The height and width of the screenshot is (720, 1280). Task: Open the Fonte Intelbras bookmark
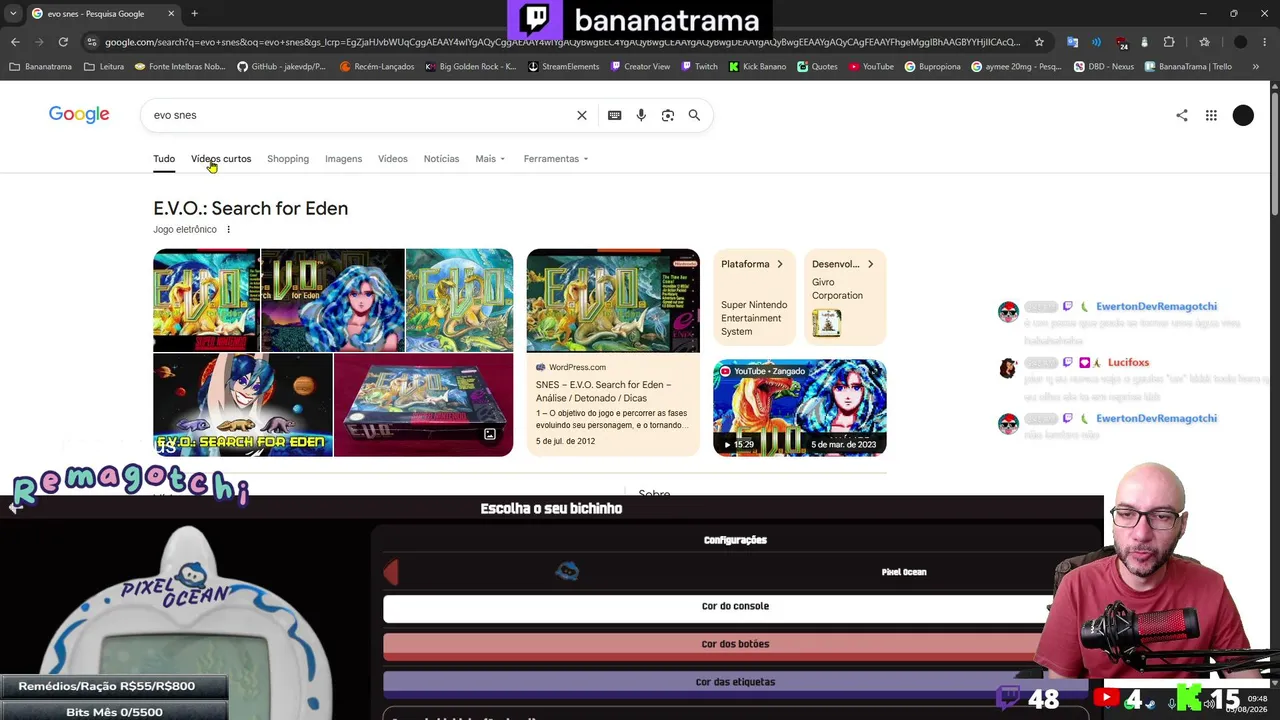(x=180, y=67)
